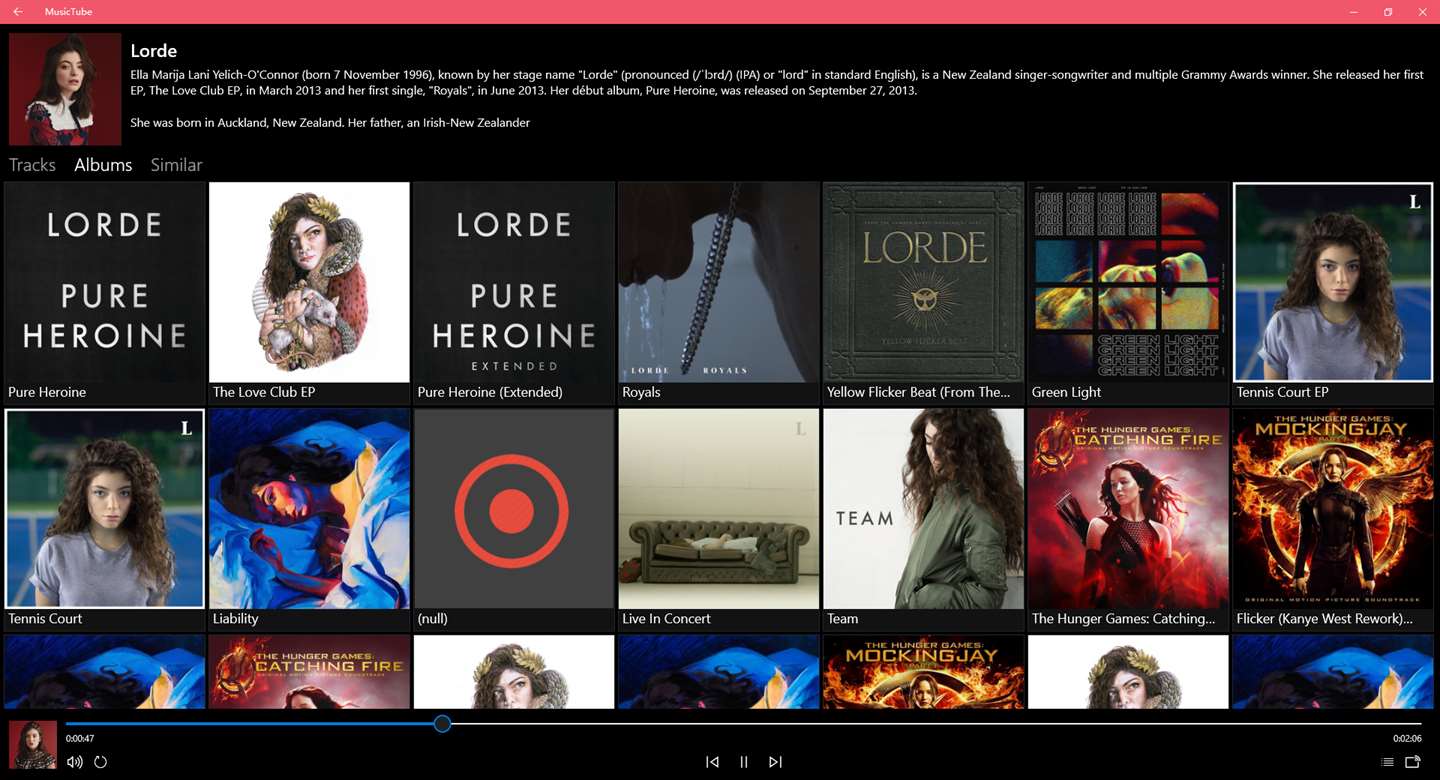Screen dimensions: 1440x780
Task: Restore down the MusicTube window
Action: (1388, 12)
